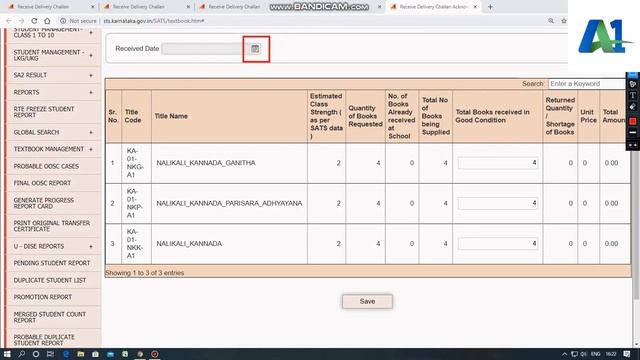640x360 pixels.
Task: Open Final OOSC Report
Action: pos(42,183)
